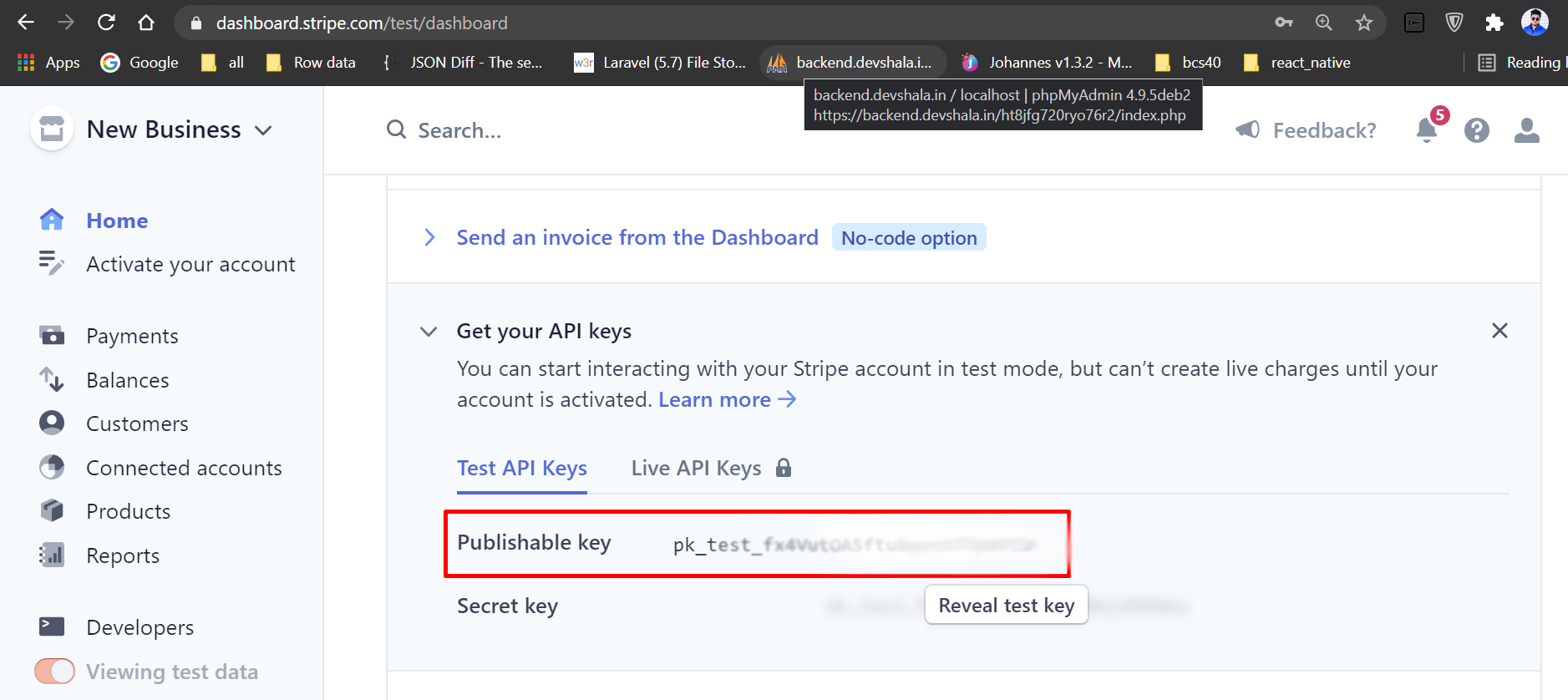Open the browser zoom magnifier icon

tap(1324, 23)
